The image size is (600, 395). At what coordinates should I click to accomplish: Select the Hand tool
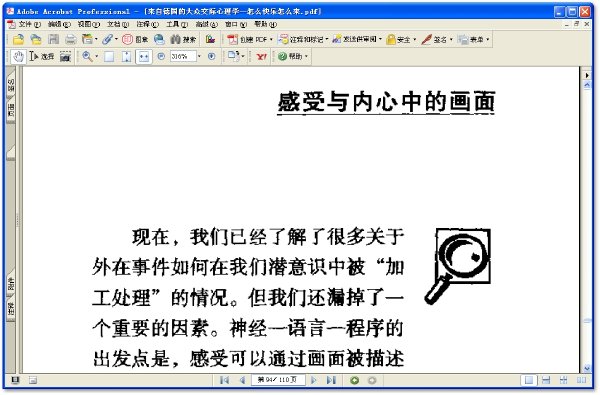tap(18, 57)
